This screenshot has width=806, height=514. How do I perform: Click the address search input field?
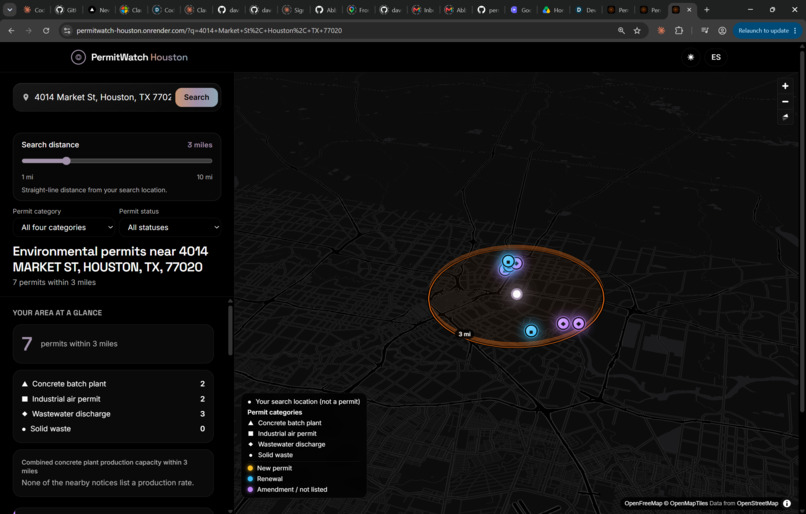click(x=102, y=97)
